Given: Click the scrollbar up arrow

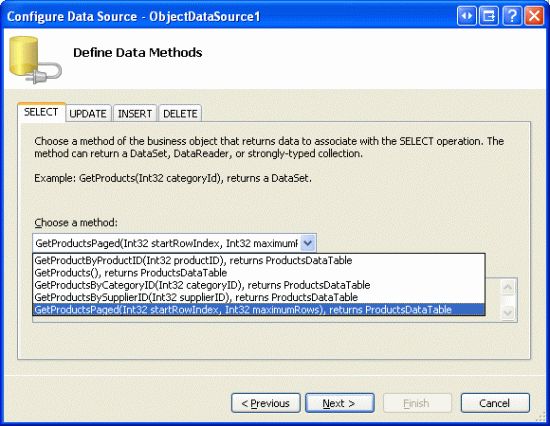Looking at the screenshot, I should point(508,287).
